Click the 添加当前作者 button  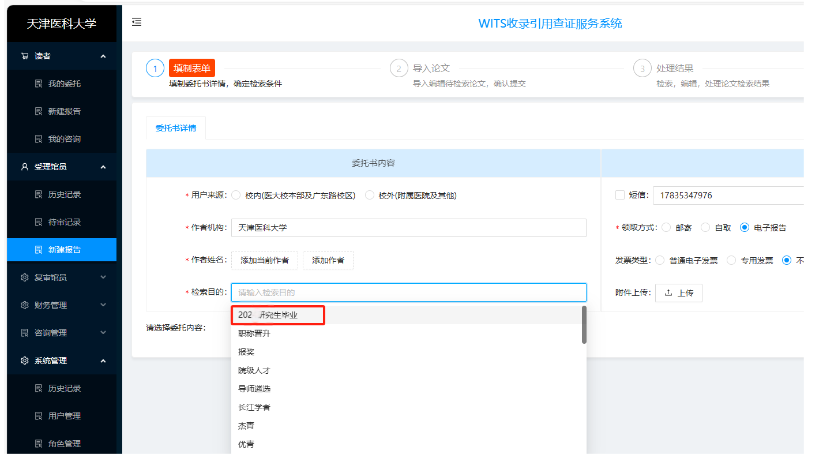click(x=265, y=260)
